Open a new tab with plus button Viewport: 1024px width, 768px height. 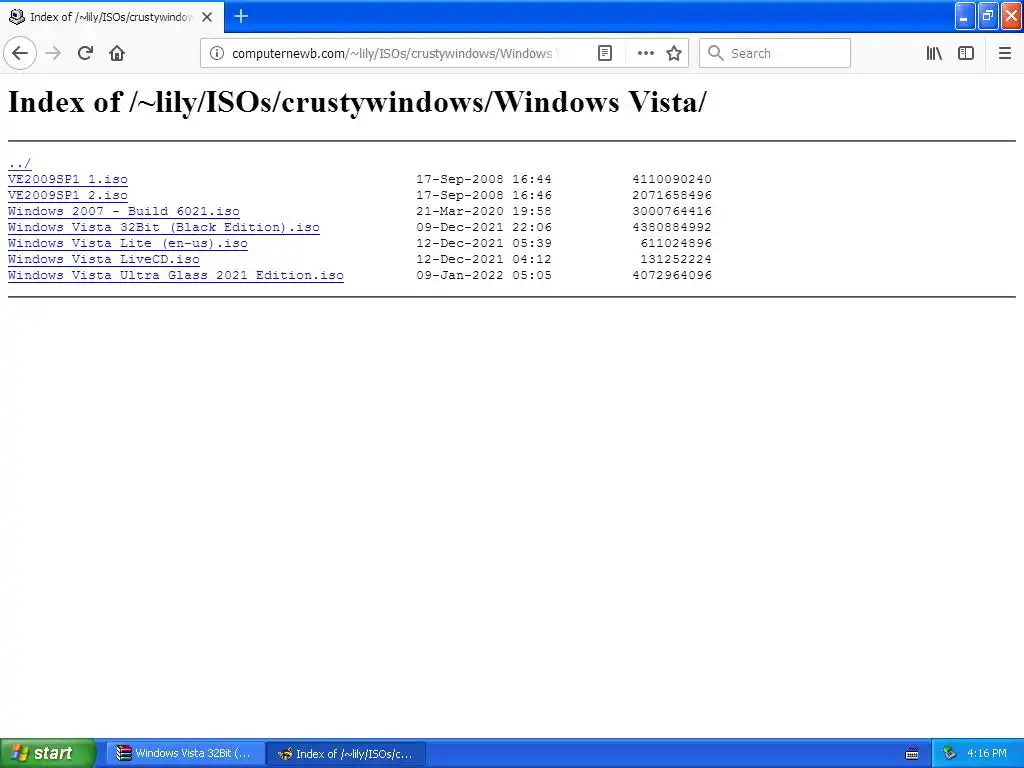pos(241,16)
